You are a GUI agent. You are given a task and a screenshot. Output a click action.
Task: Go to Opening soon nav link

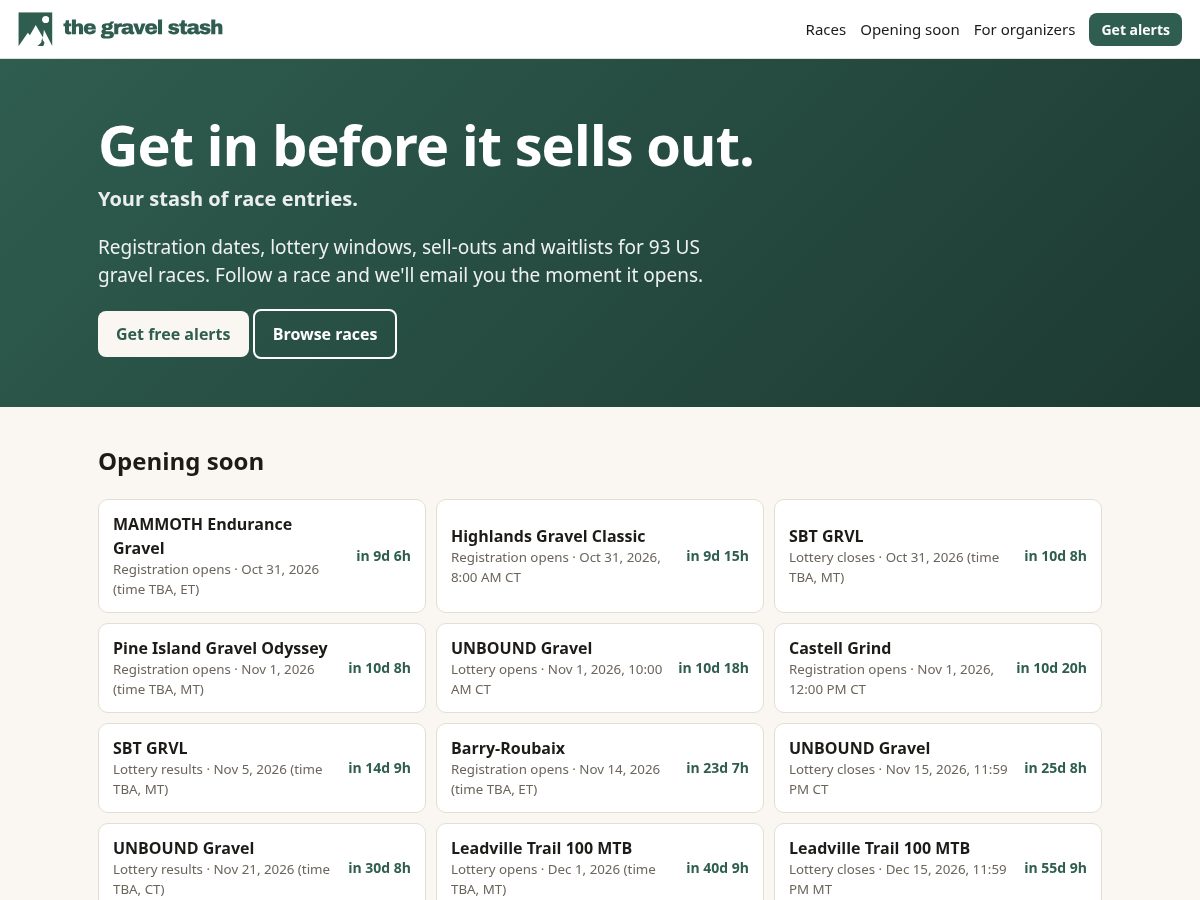(910, 30)
